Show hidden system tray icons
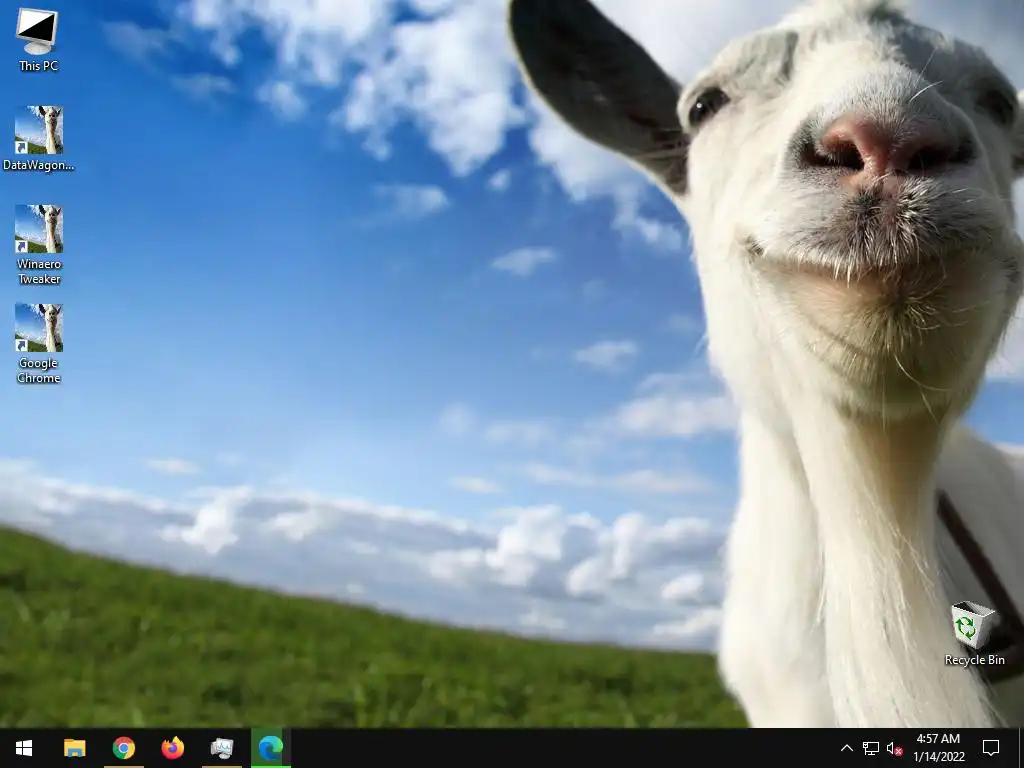The width and height of the screenshot is (1024, 768). 846,748
